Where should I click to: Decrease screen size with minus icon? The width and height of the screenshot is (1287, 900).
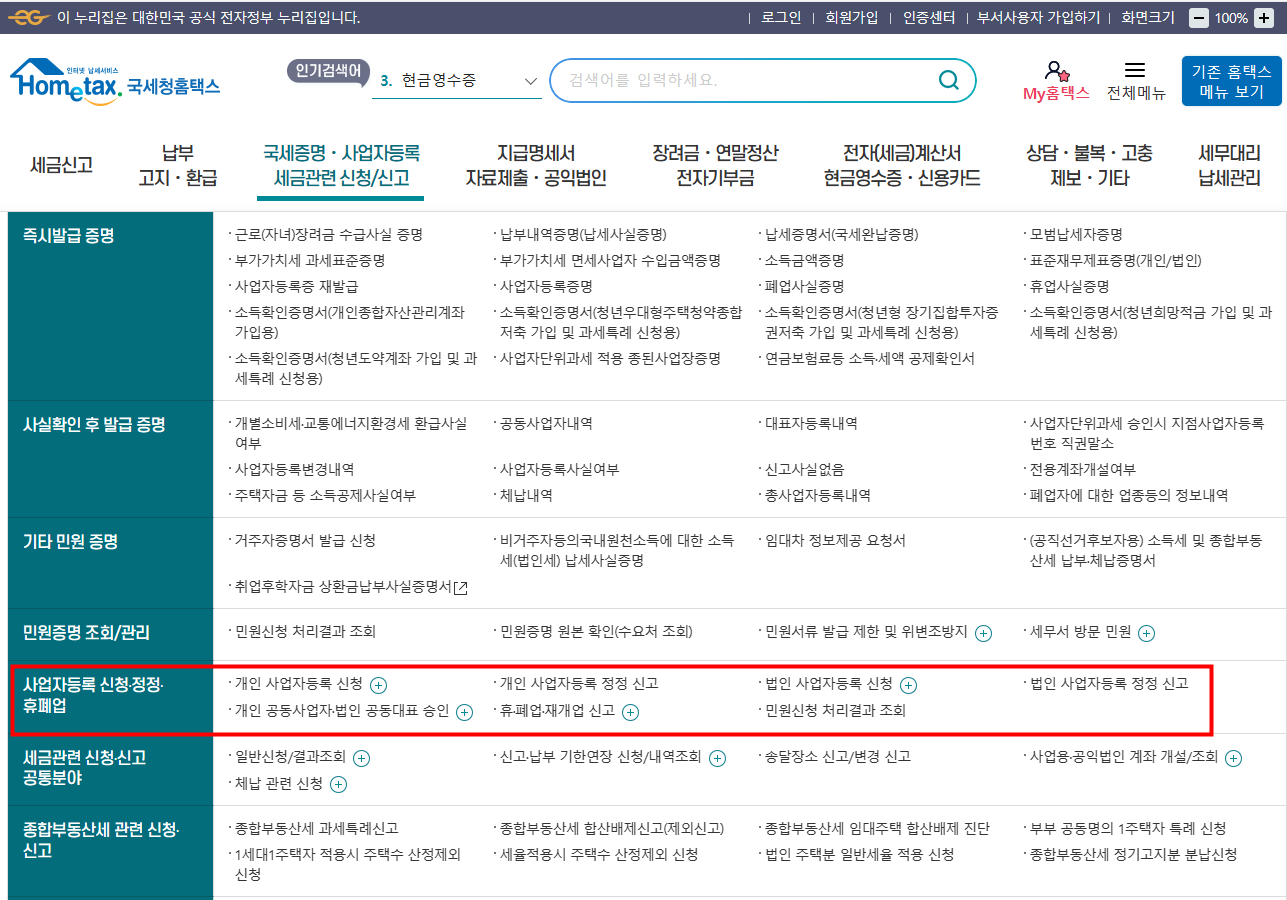point(1199,18)
